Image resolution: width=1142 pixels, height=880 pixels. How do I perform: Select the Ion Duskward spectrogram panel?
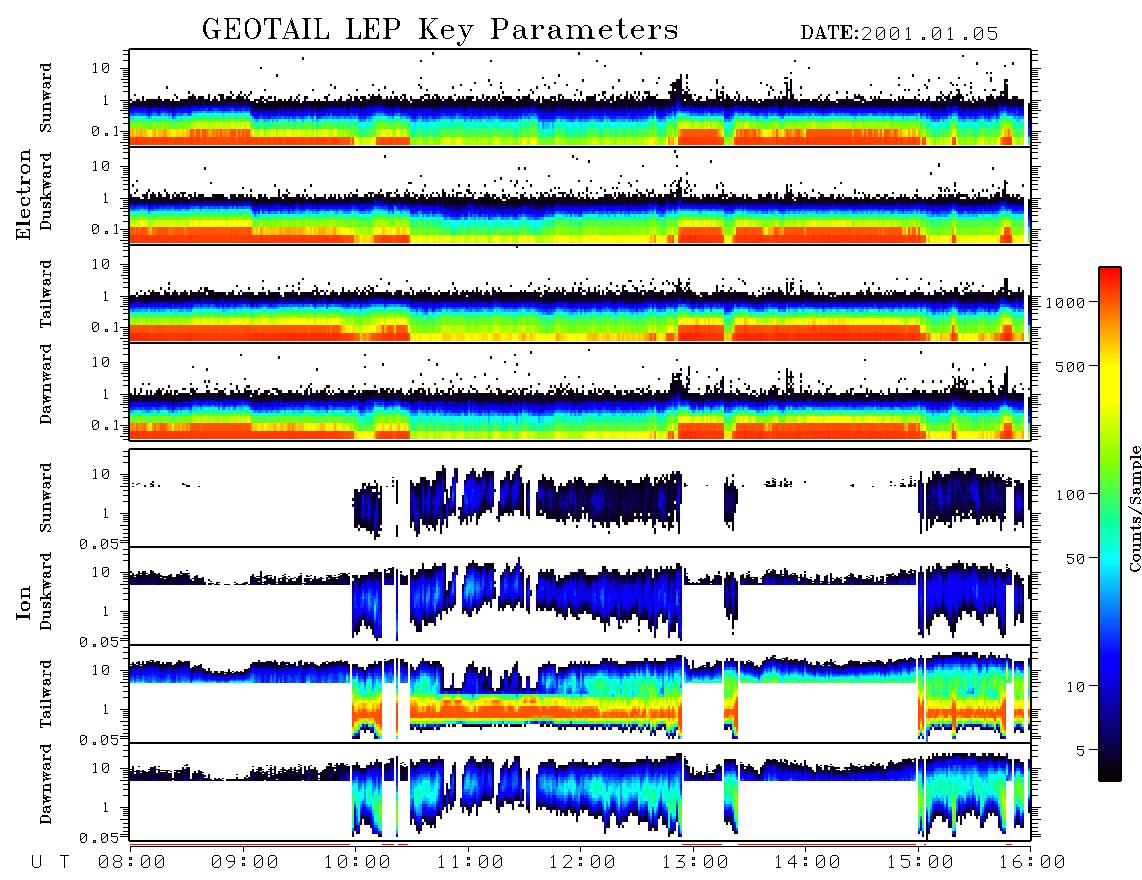pyautogui.click(x=580, y=596)
